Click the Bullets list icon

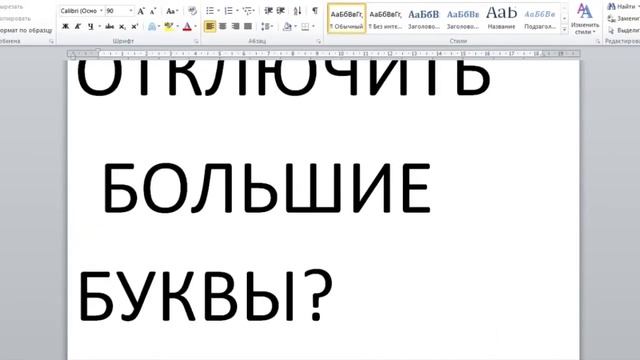[x=210, y=11]
